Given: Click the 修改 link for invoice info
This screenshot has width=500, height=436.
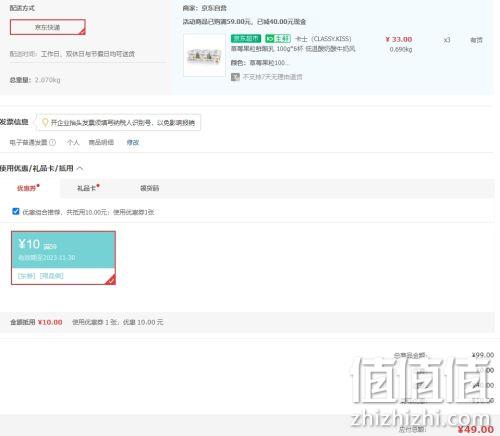Looking at the screenshot, I should (x=133, y=142).
